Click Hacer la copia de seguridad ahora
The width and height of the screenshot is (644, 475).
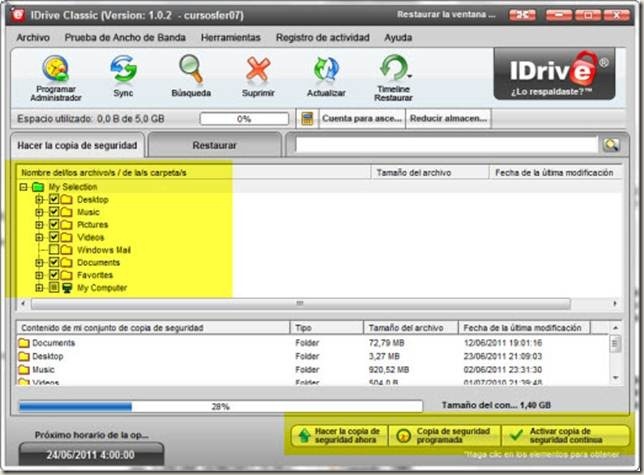coord(340,436)
